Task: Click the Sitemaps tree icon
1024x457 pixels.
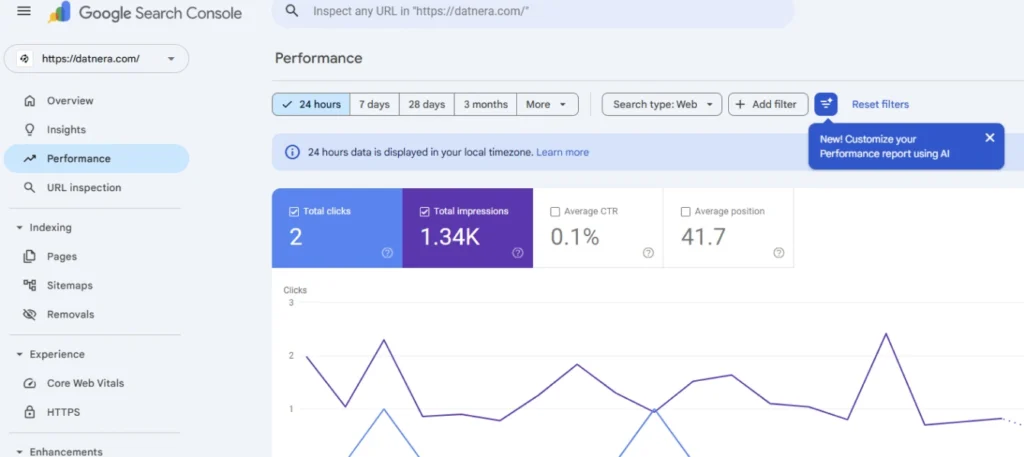Action: pyautogui.click(x=29, y=285)
